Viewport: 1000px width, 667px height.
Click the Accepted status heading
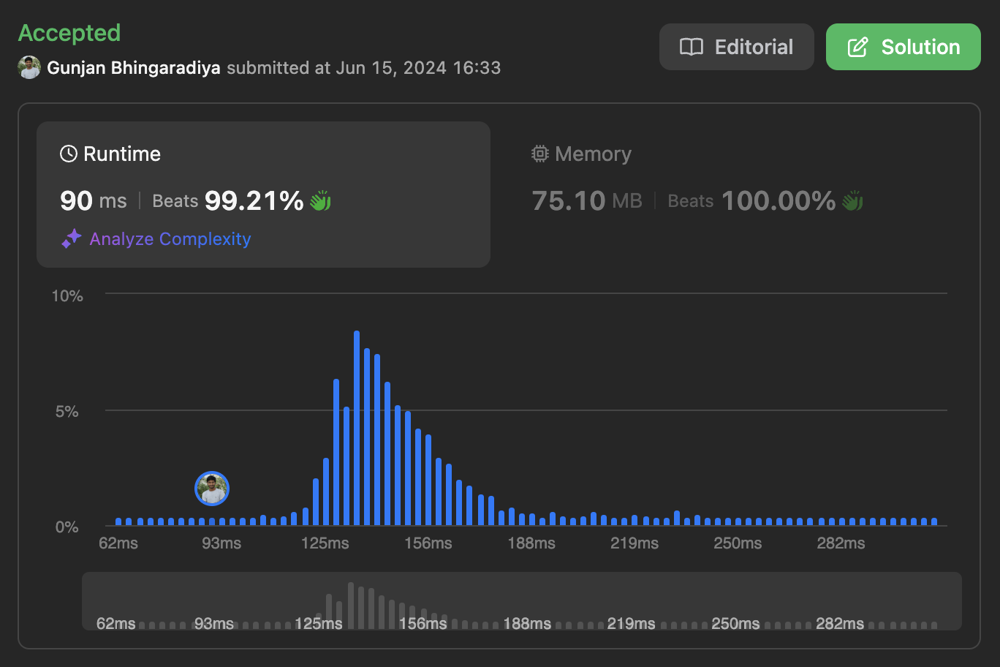tap(69, 33)
